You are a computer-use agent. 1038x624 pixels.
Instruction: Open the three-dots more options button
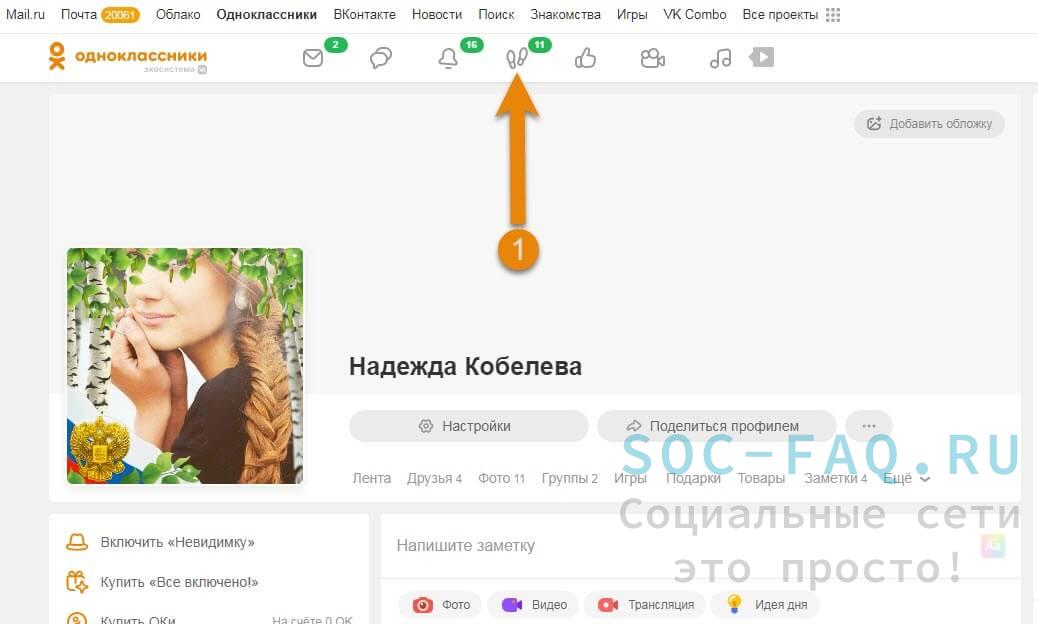[868, 426]
